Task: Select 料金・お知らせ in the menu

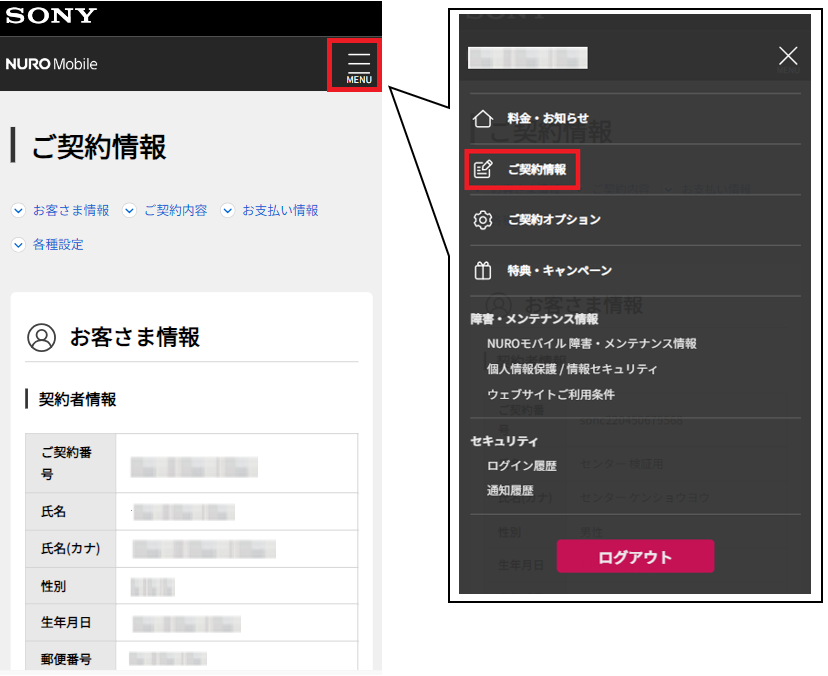Action: click(548, 118)
